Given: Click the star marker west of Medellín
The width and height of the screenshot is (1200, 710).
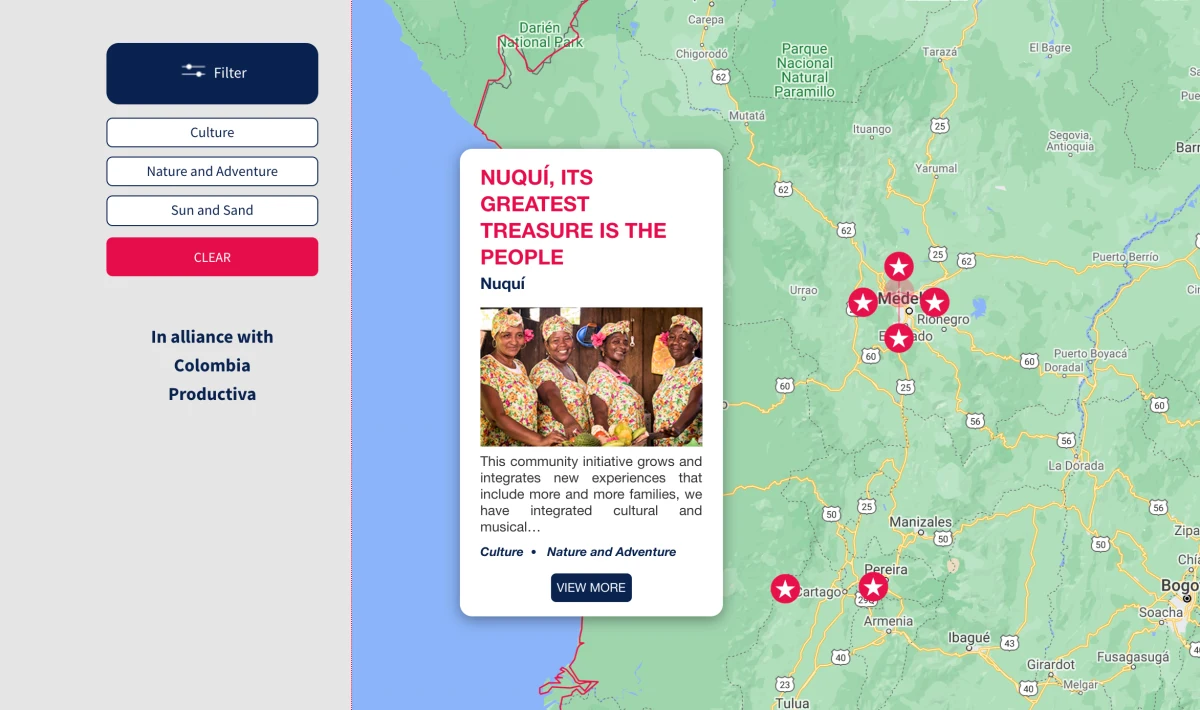Looking at the screenshot, I should [x=863, y=302].
